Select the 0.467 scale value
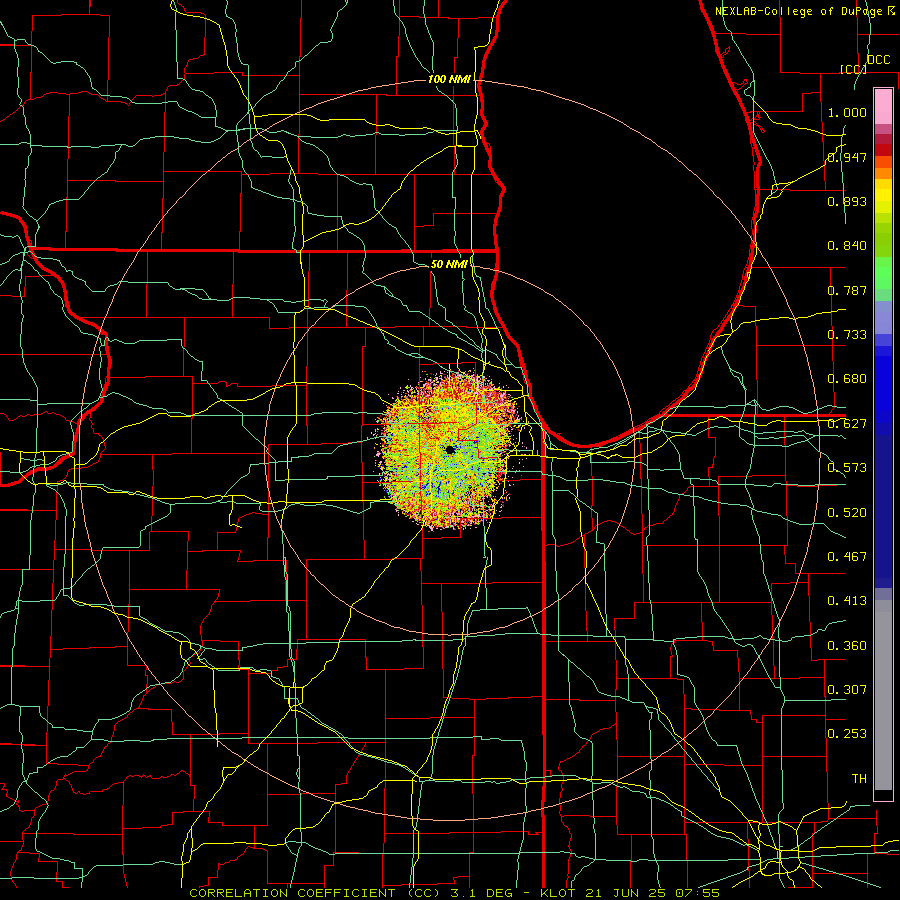 pyautogui.click(x=847, y=557)
